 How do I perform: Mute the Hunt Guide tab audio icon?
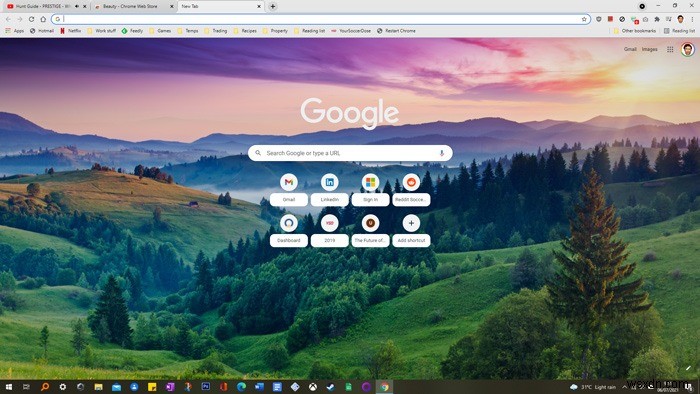77,6
